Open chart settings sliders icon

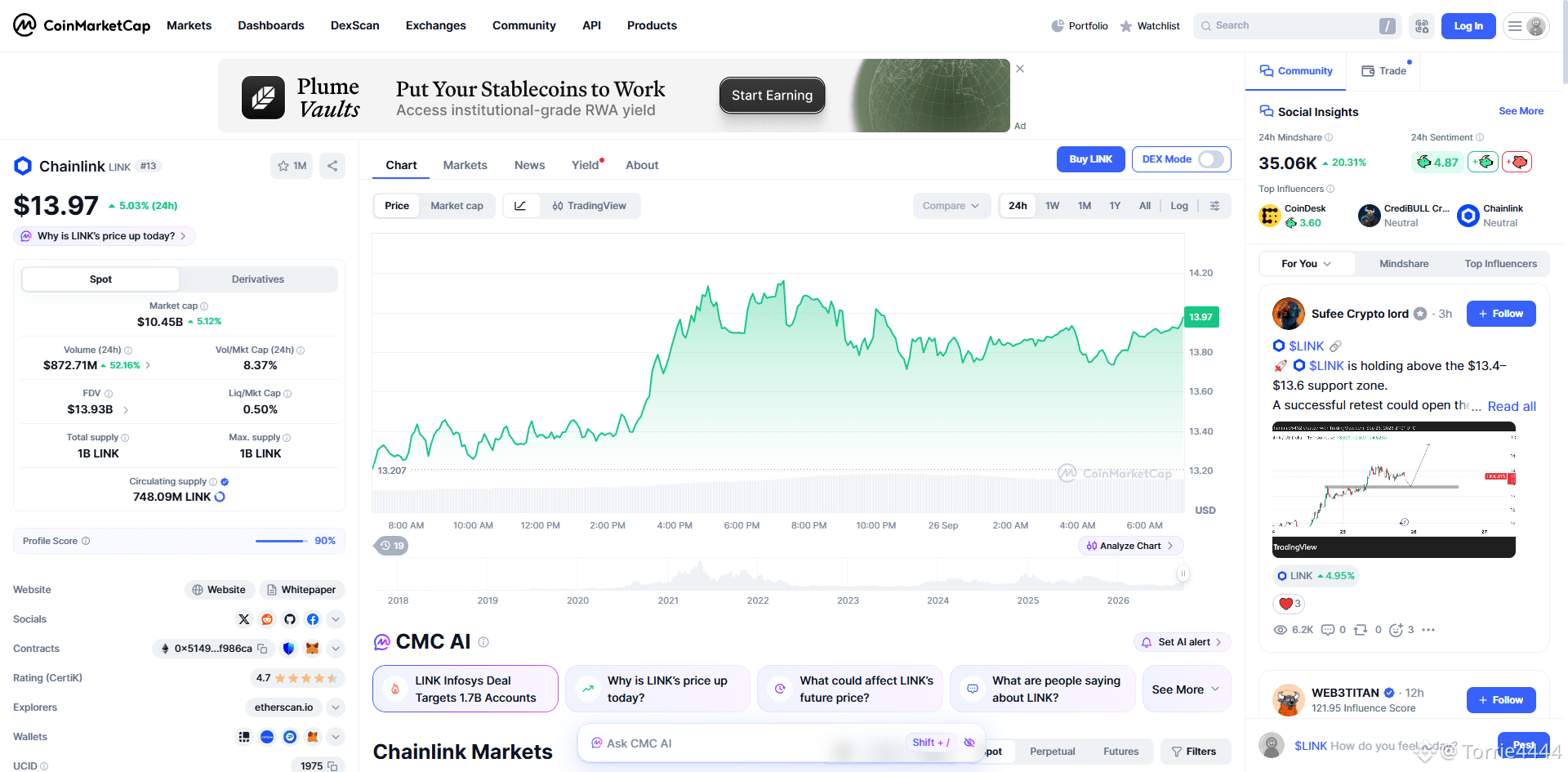[x=1215, y=206]
